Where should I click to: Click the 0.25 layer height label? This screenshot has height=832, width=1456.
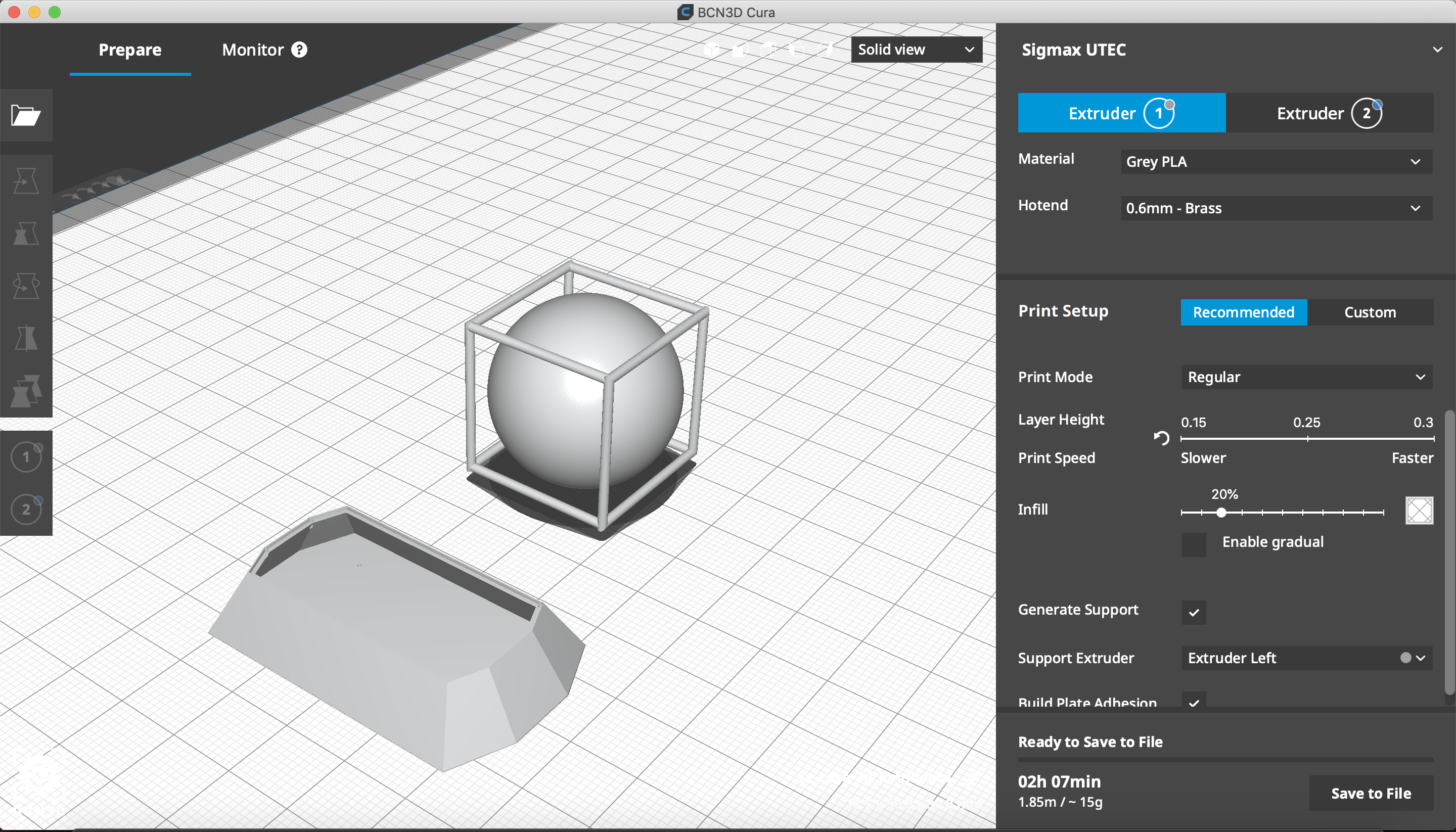pos(1307,422)
